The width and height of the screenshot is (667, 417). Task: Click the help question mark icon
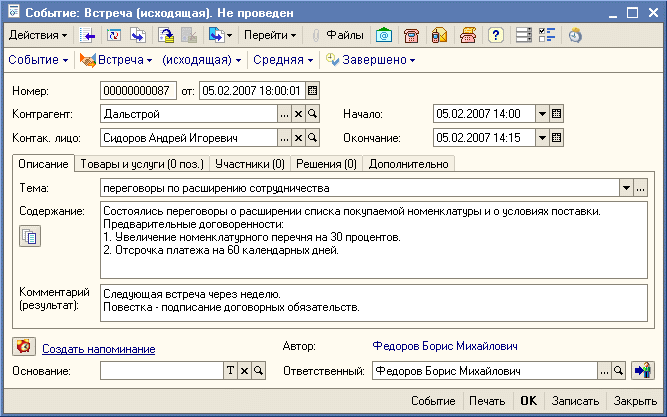(x=495, y=35)
